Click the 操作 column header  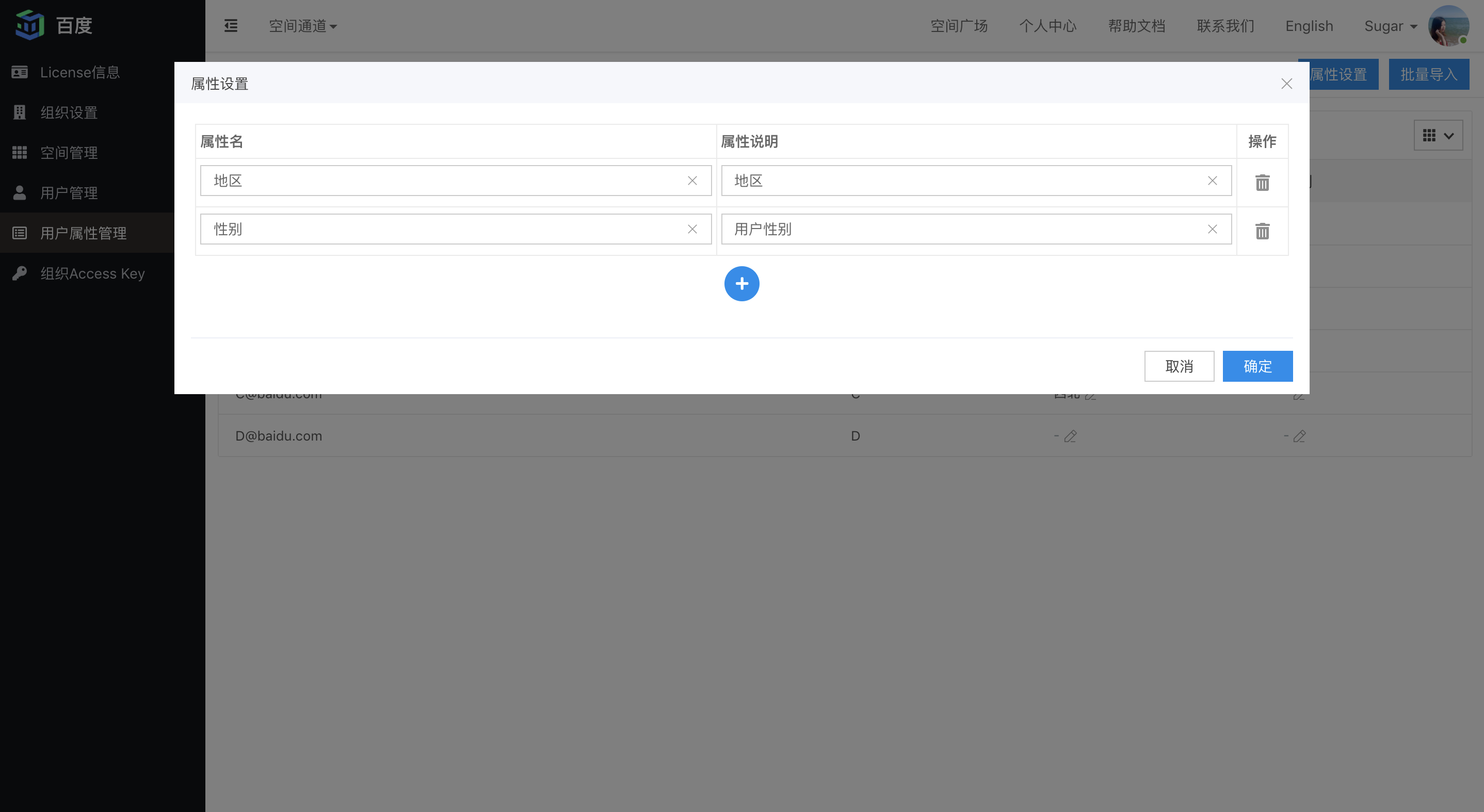click(1262, 141)
